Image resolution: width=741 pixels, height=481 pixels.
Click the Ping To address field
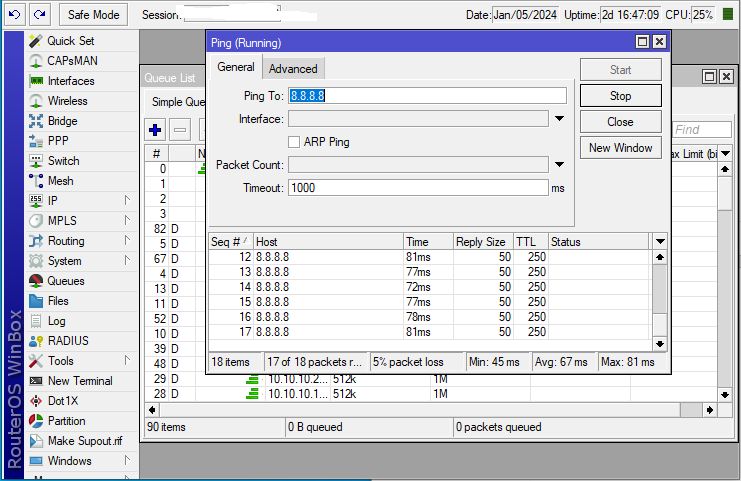(427, 96)
